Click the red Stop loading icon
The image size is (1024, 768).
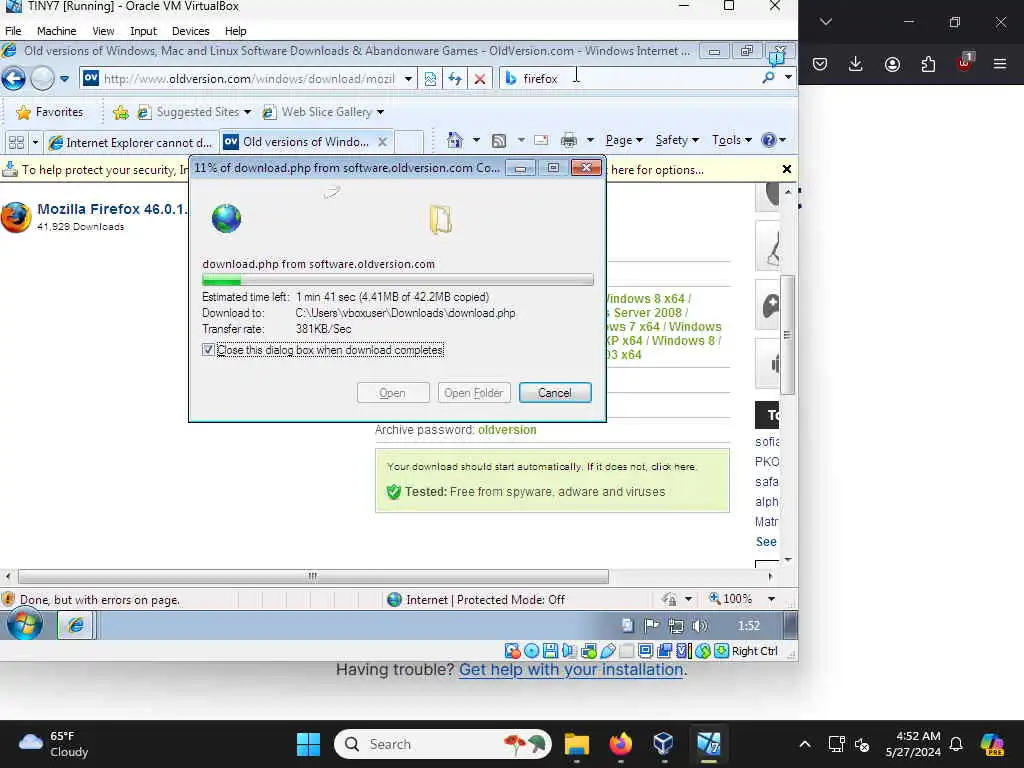[x=480, y=79]
